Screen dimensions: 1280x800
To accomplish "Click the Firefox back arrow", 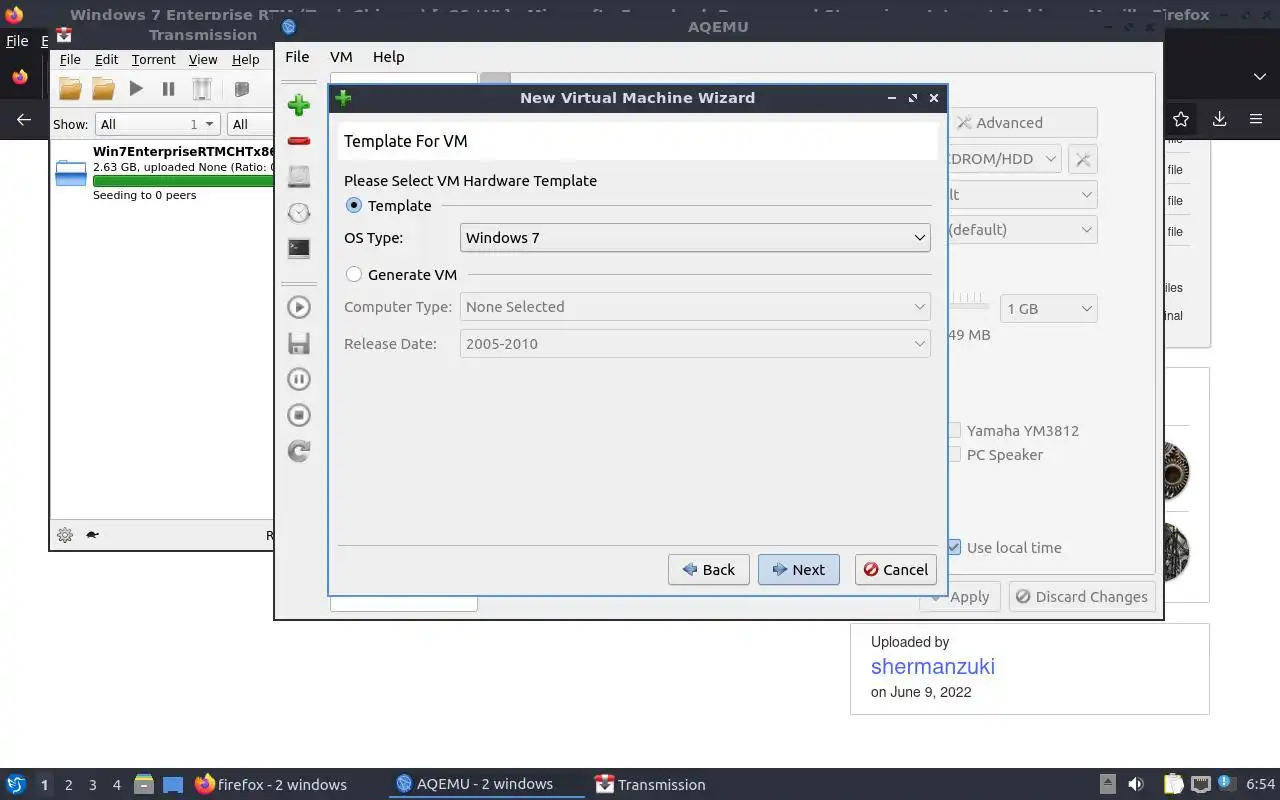I will (24, 119).
